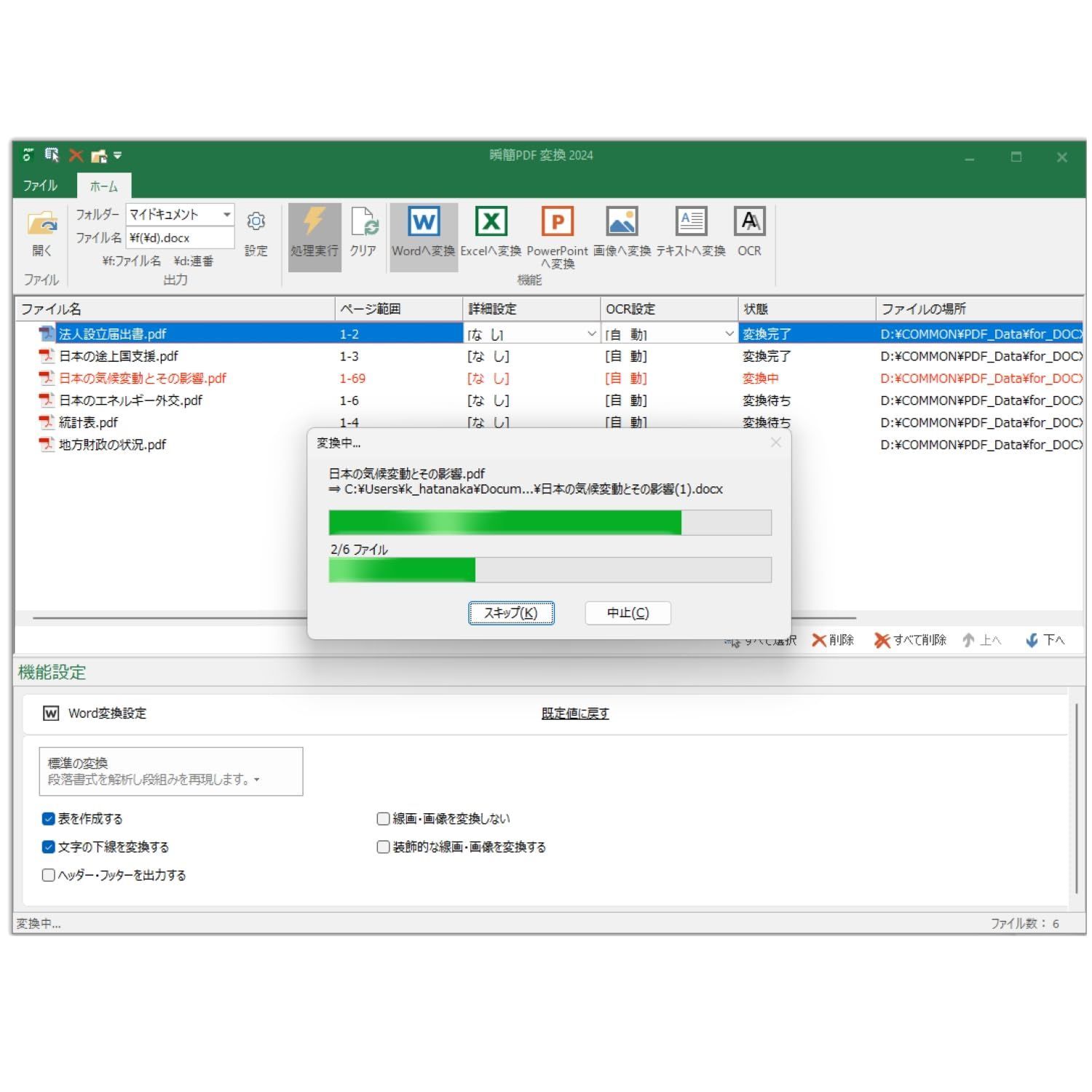Select the Wordへ変換 conversion icon
The height and width of the screenshot is (1092, 1092).
click(x=423, y=221)
